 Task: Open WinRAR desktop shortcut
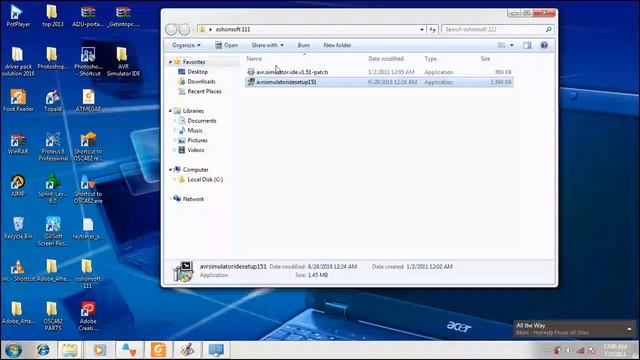coord(18,143)
